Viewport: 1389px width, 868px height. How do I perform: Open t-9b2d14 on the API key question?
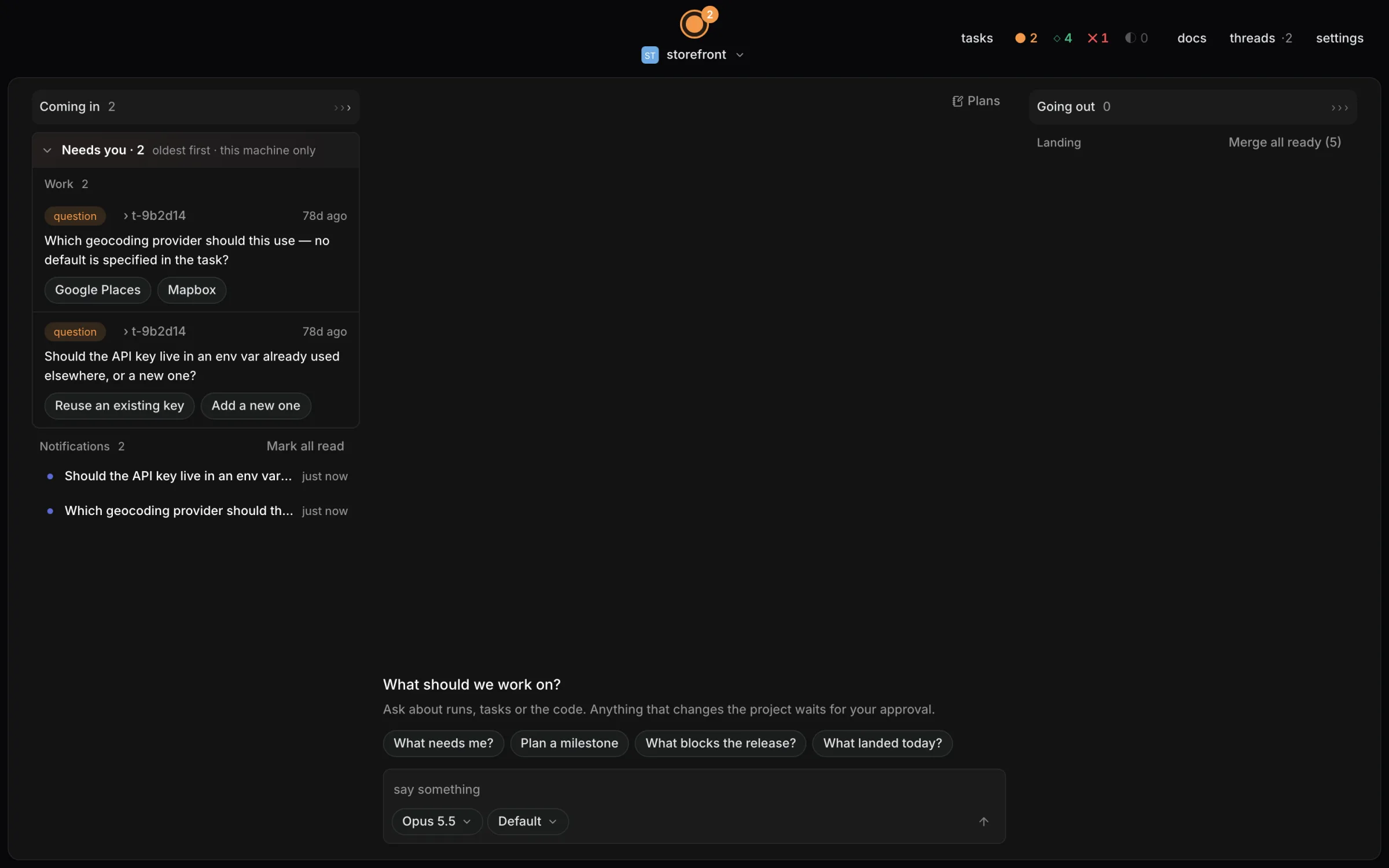[x=155, y=332]
